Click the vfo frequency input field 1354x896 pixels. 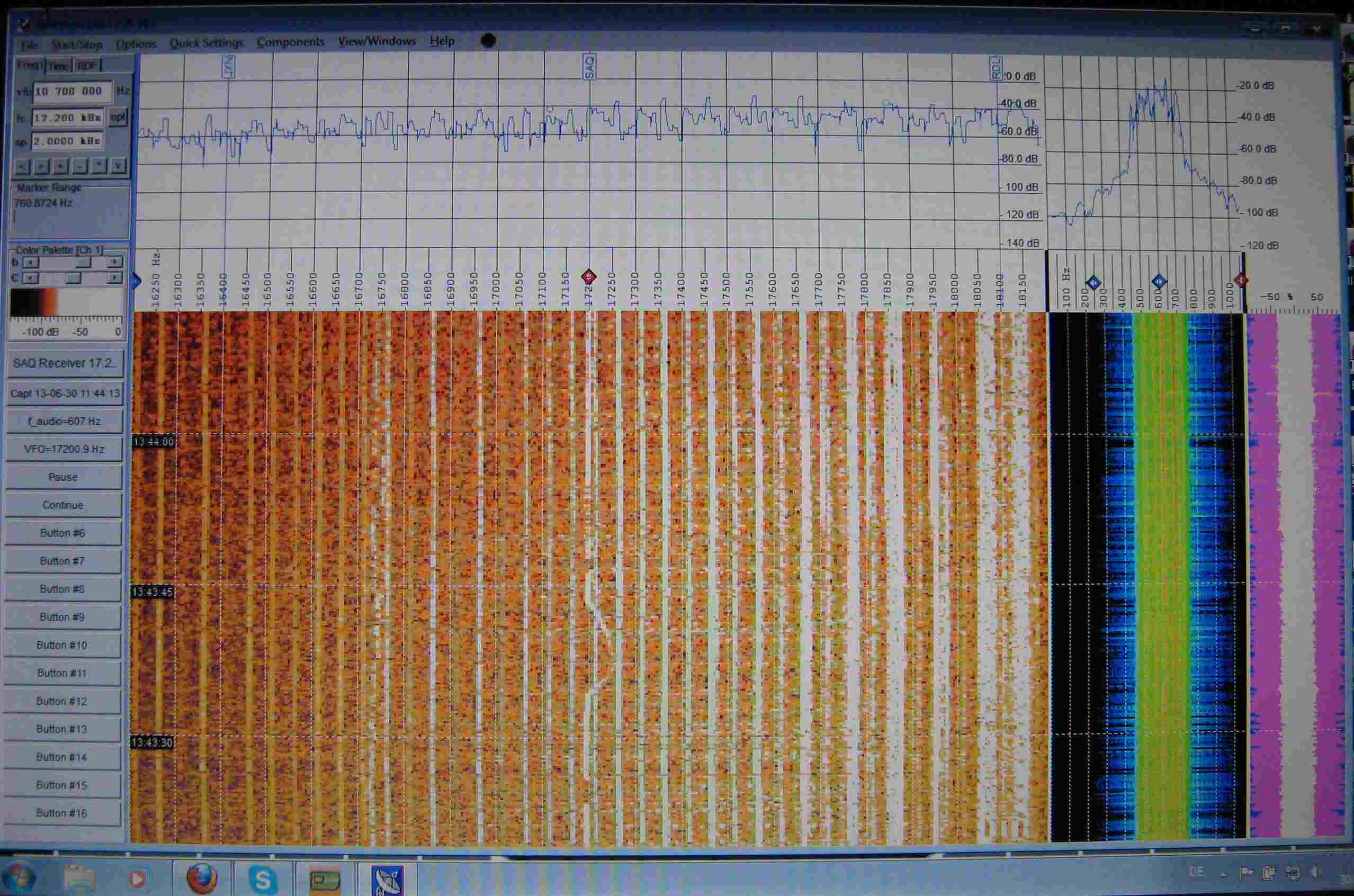(x=72, y=92)
